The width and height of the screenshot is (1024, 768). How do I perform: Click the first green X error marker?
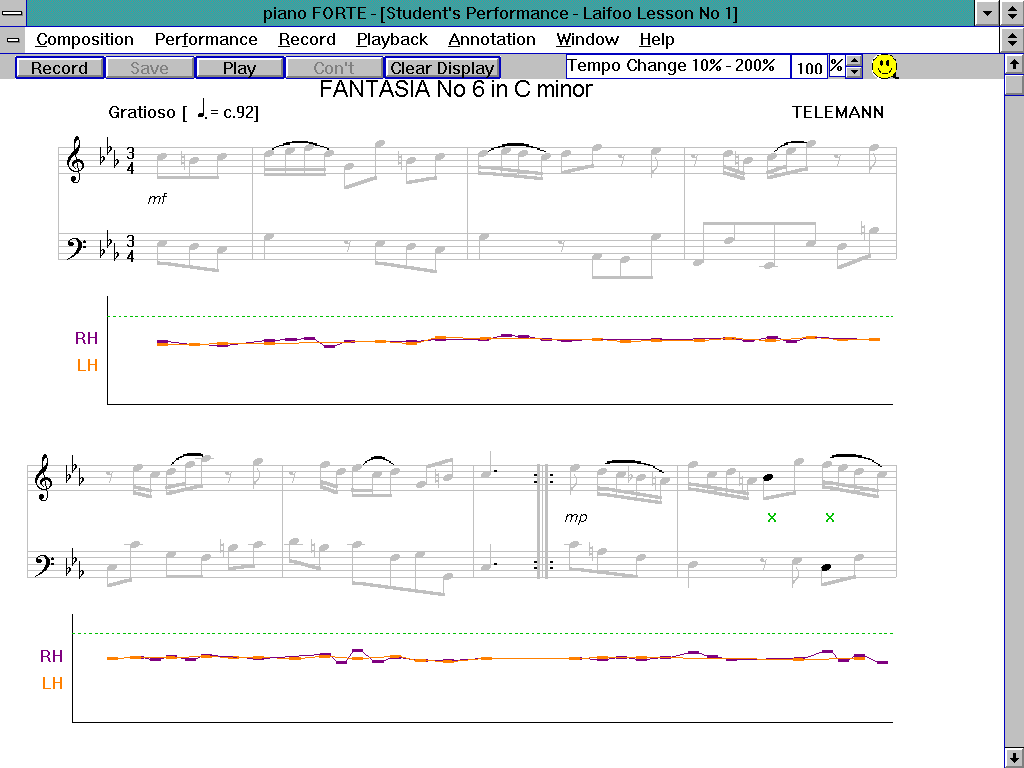click(x=772, y=517)
